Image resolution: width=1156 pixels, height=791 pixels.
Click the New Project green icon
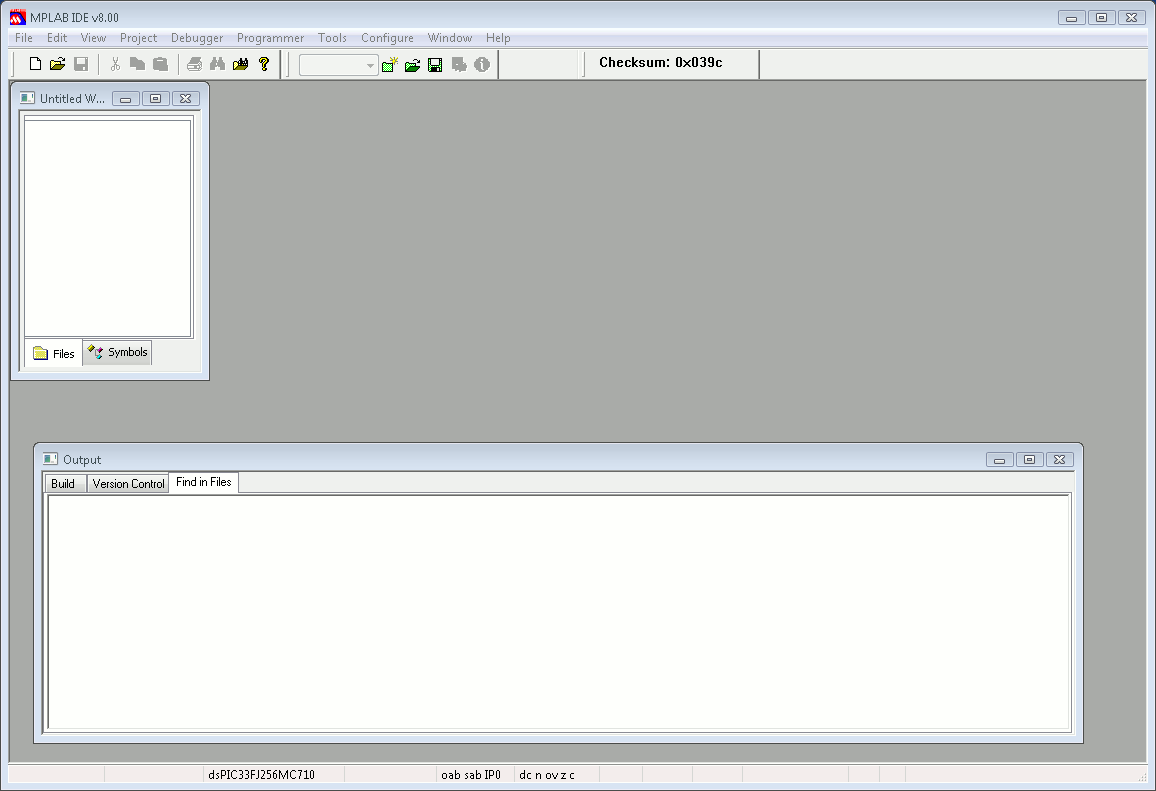point(389,65)
